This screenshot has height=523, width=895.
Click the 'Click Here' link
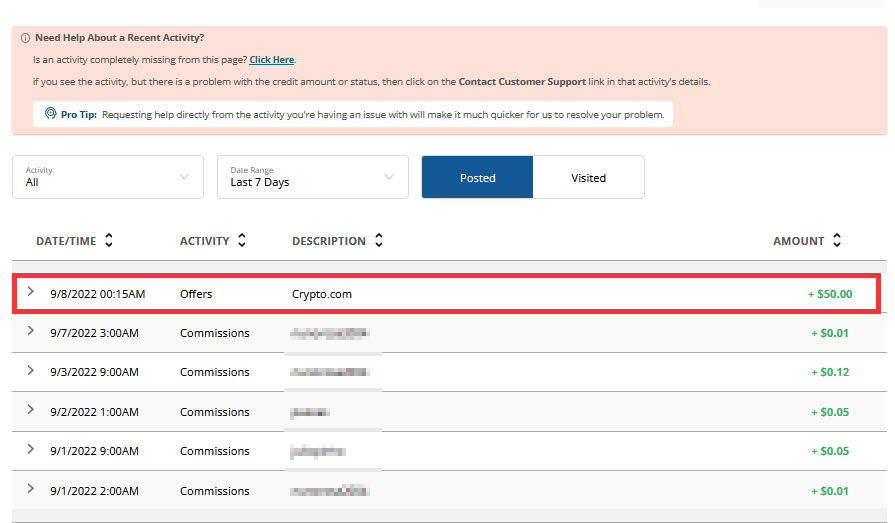[x=272, y=60]
